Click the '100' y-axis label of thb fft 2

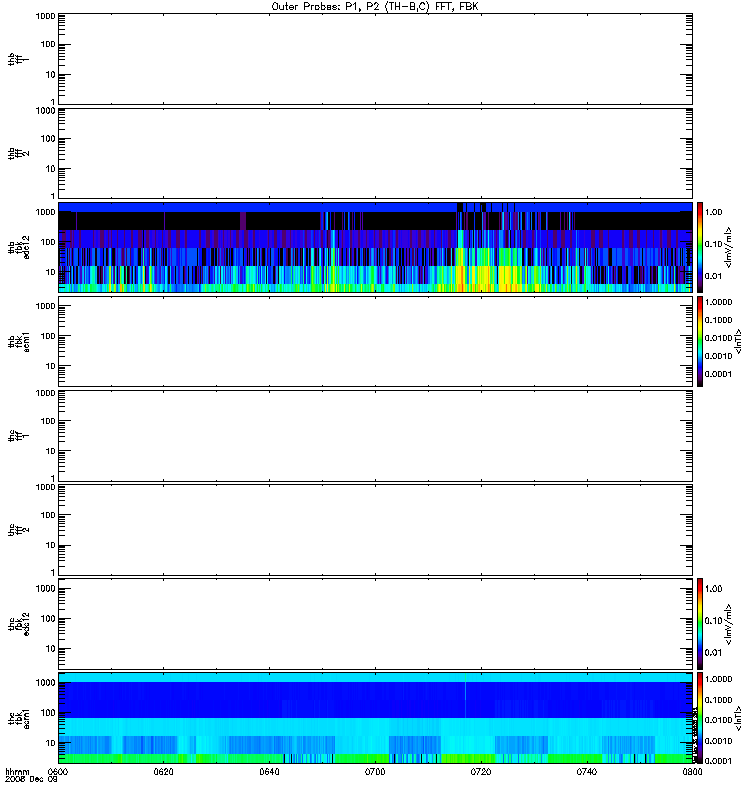tap(48, 139)
